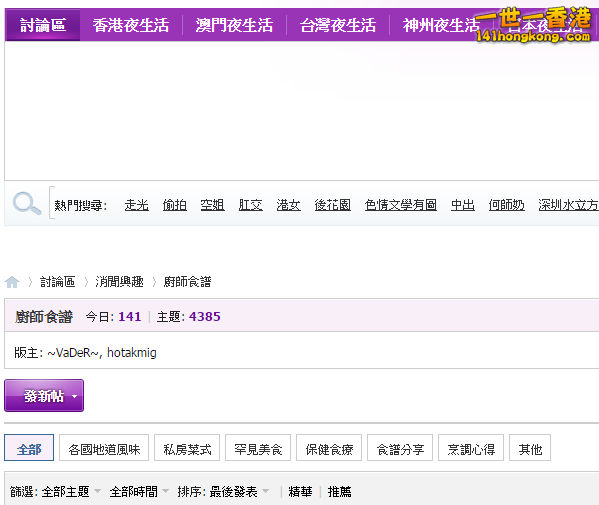This screenshot has width=599, height=505.
Task: Expand the 全部主題 filter dropdown
Action: point(71,492)
